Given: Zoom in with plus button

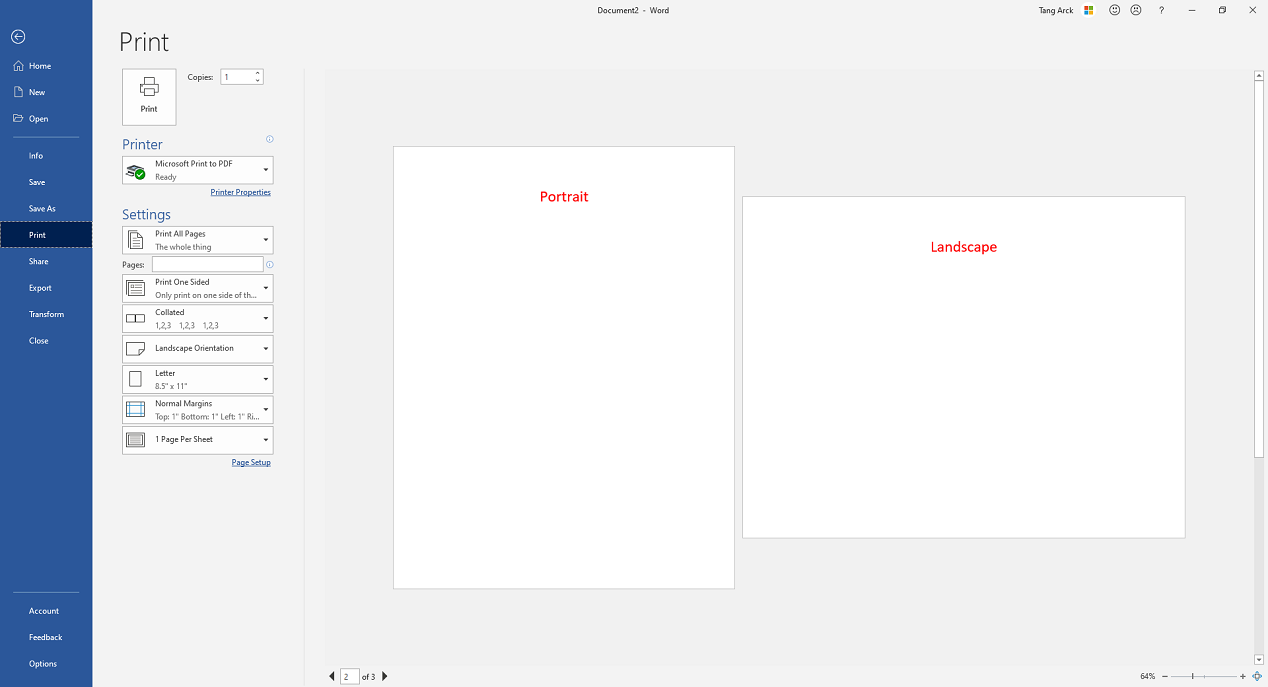Looking at the screenshot, I should click(x=1243, y=677).
